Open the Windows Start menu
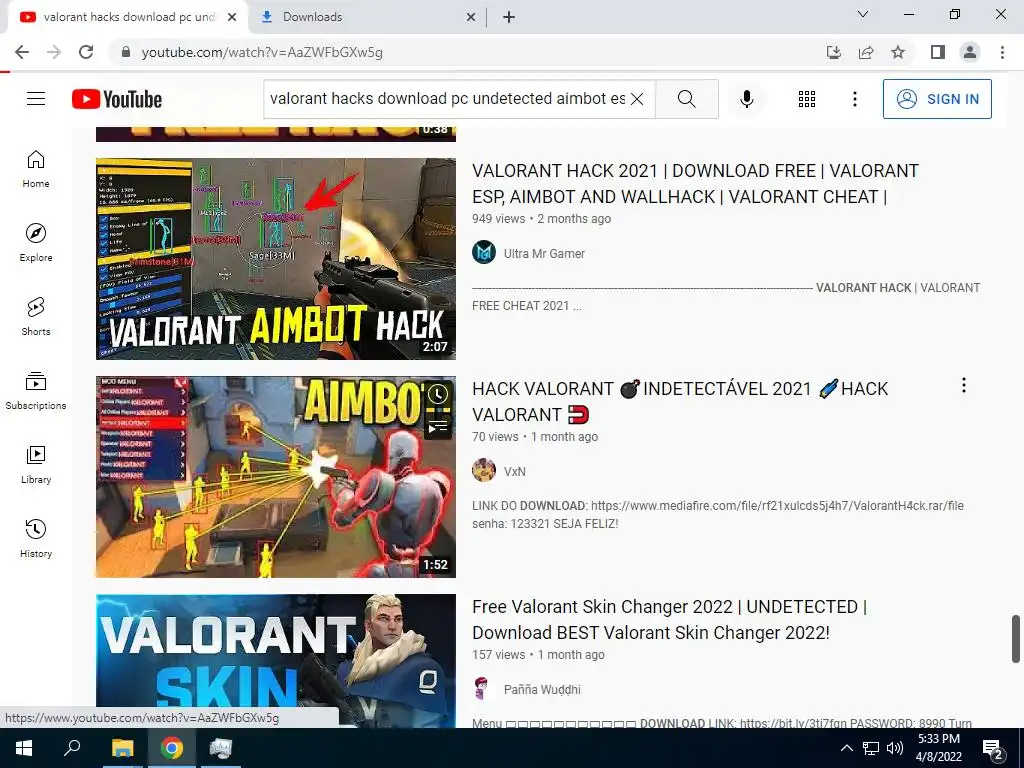The image size is (1024, 768). tap(24, 748)
